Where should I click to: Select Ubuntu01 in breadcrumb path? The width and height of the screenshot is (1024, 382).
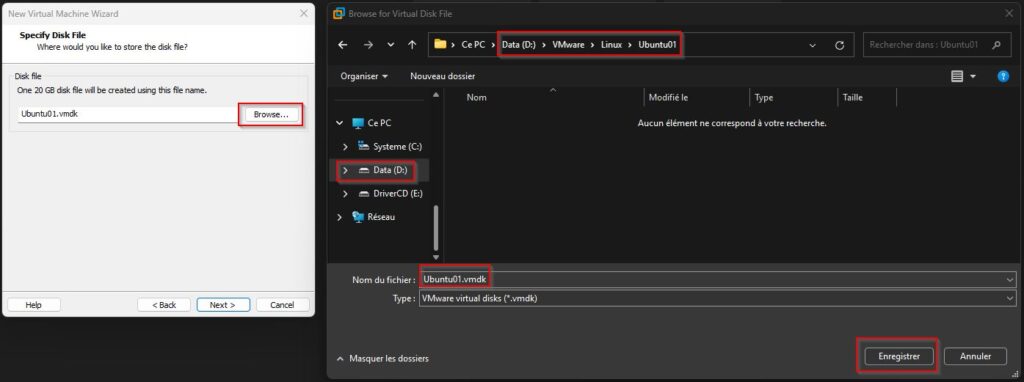[x=658, y=45]
